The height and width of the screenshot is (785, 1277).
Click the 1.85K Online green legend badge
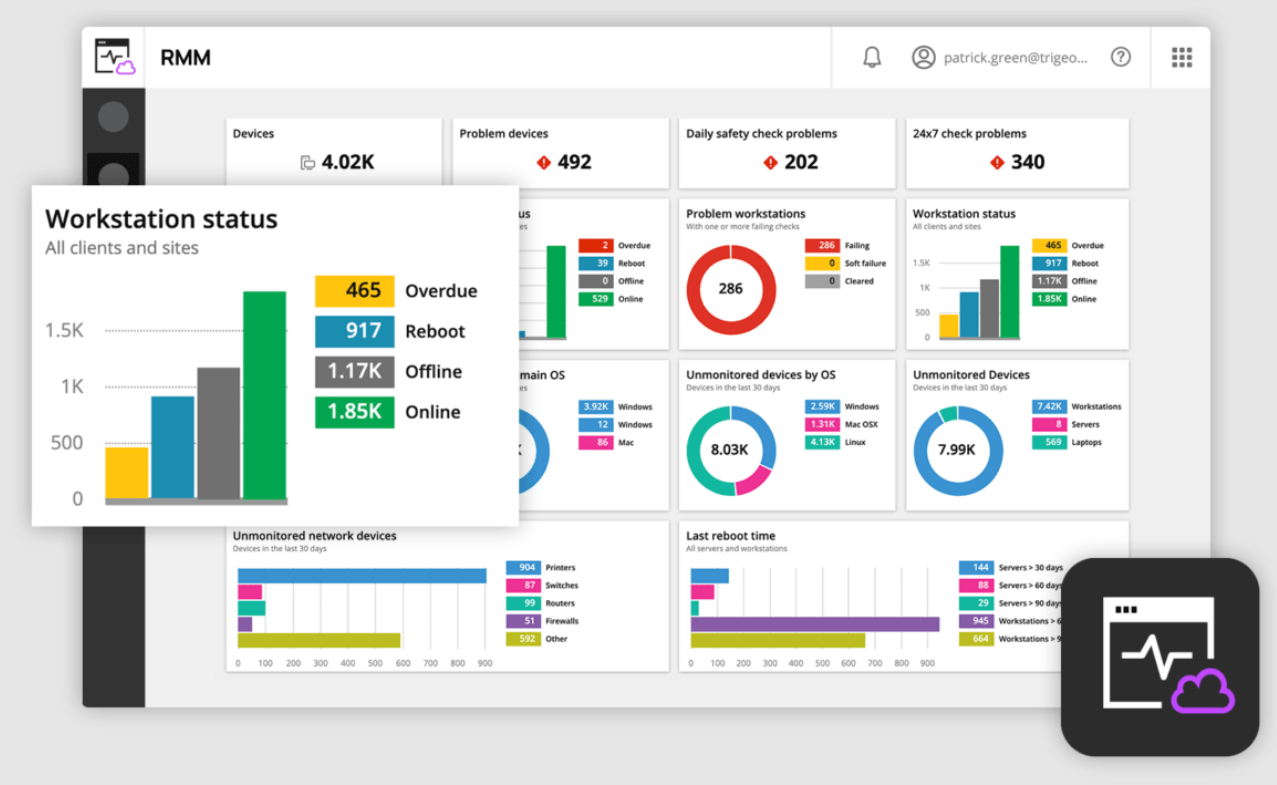click(355, 412)
